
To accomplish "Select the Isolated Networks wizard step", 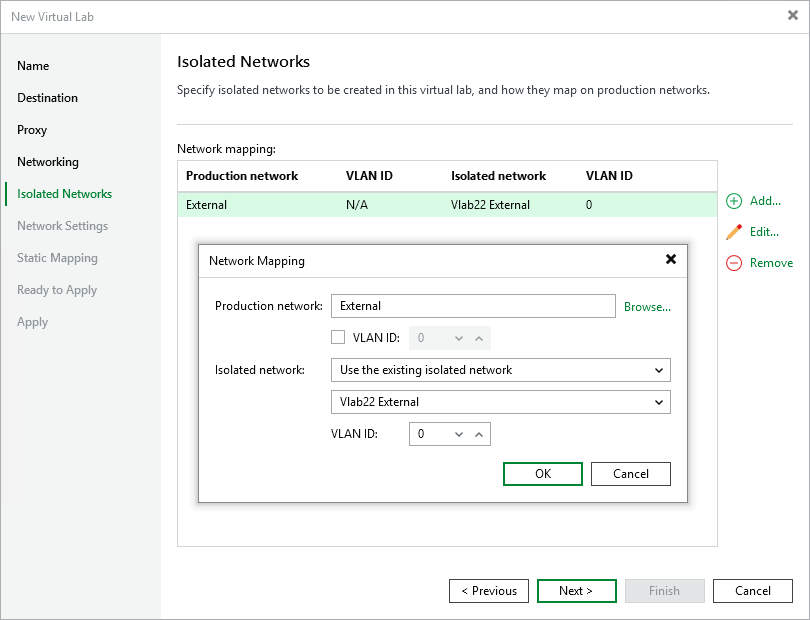I will (x=65, y=194).
